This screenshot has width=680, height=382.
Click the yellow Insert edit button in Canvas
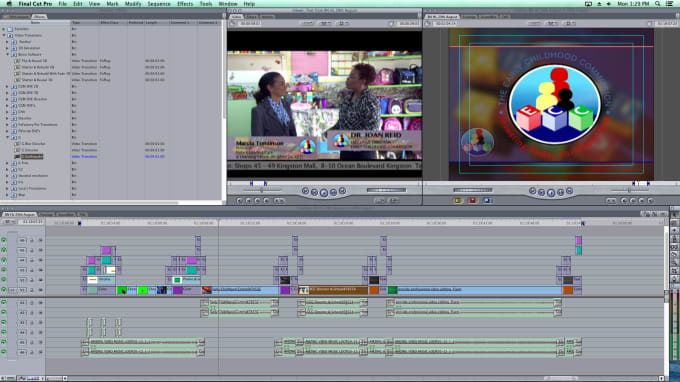[x=458, y=200]
